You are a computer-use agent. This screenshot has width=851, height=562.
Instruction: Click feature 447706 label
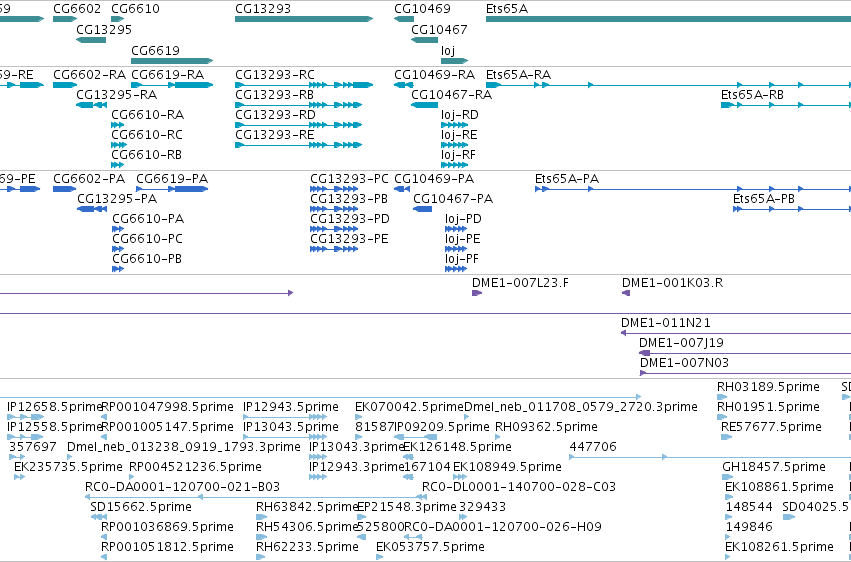coord(593,446)
